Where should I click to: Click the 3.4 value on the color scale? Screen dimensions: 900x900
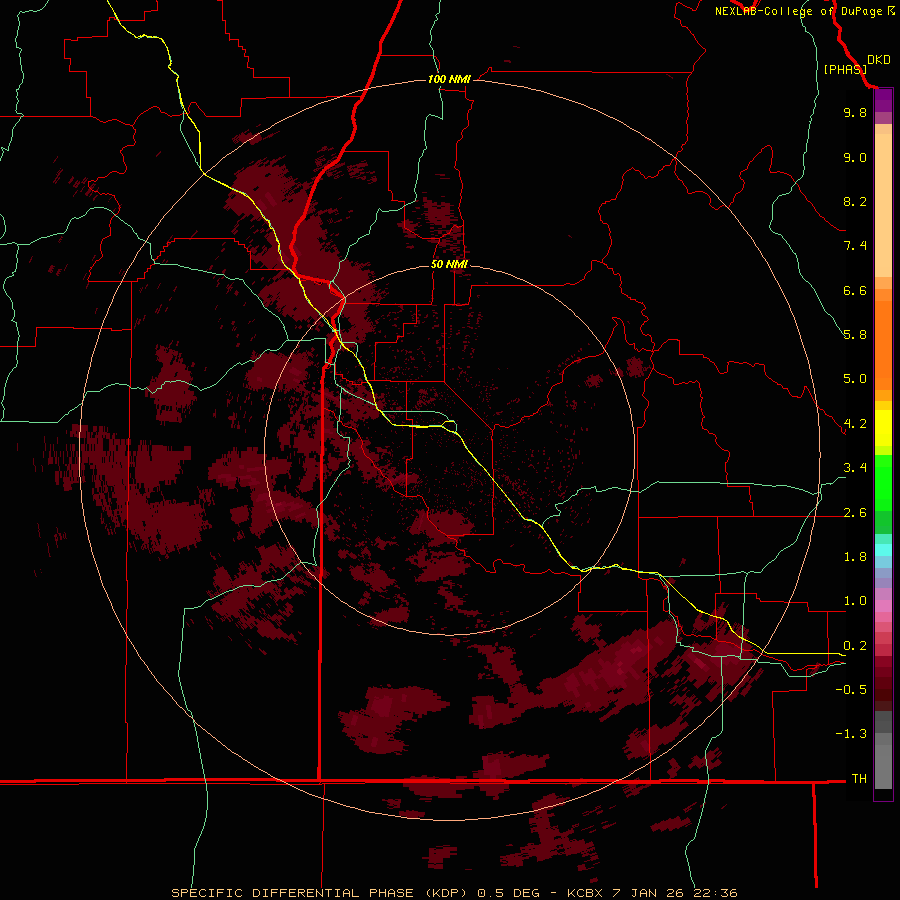[855, 468]
